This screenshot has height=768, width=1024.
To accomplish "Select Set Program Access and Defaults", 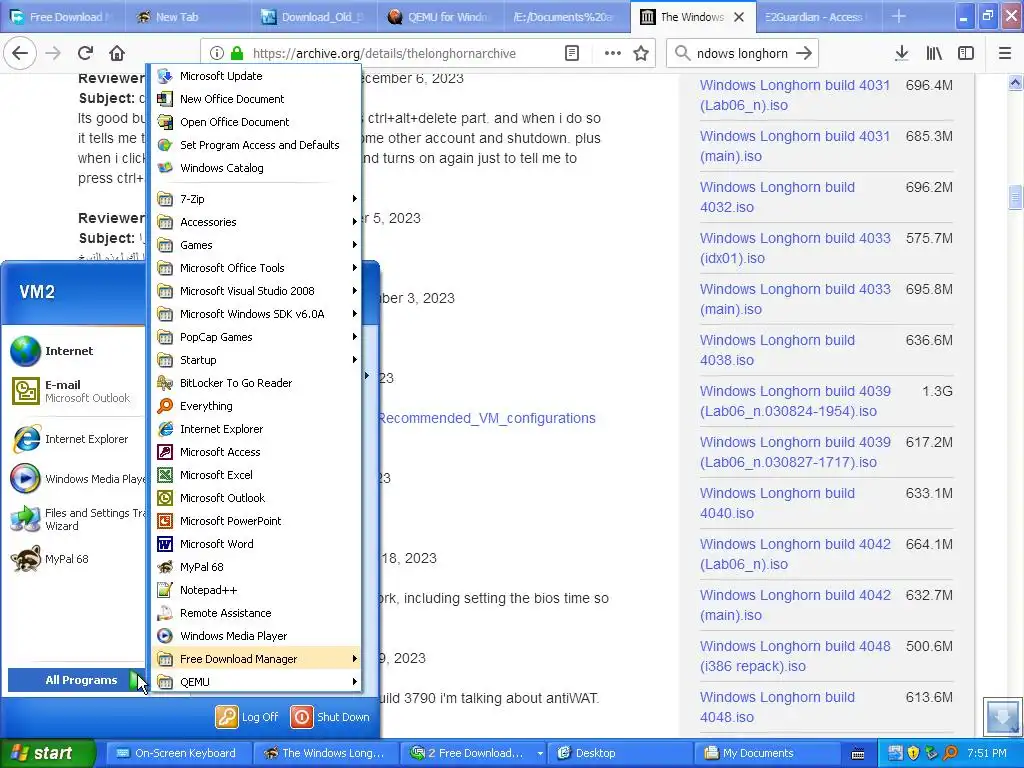I will point(256,145).
